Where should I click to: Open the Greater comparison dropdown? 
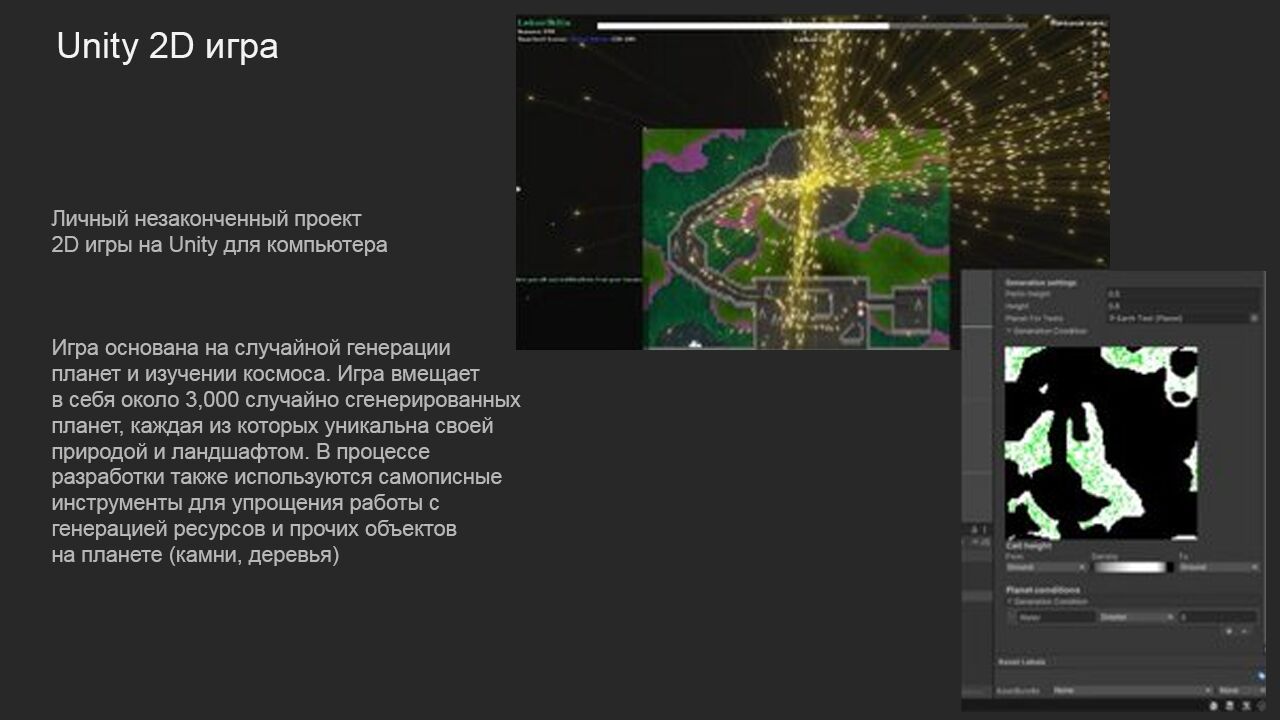click(1136, 617)
